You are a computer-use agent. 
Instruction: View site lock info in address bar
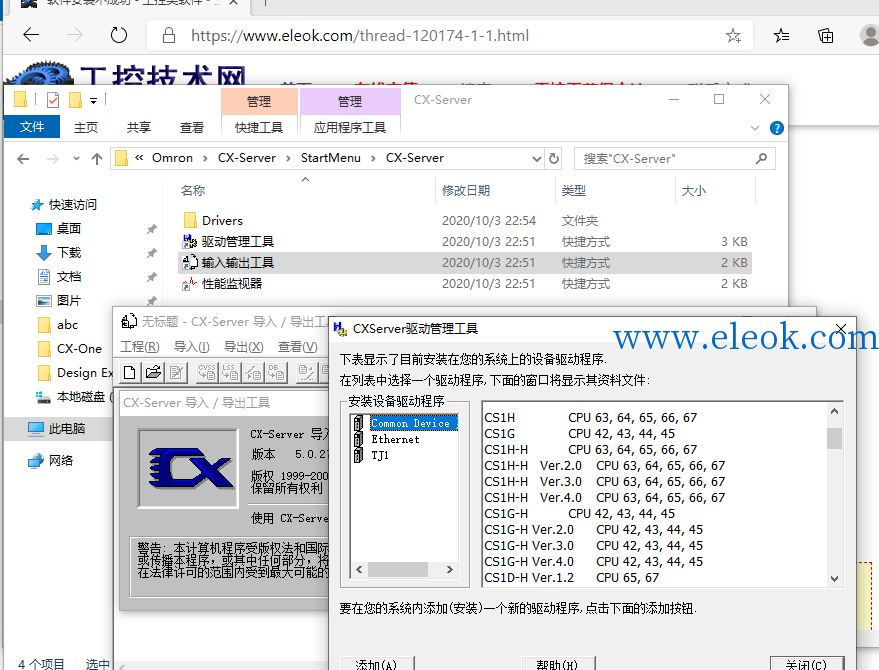pyautogui.click(x=168, y=36)
